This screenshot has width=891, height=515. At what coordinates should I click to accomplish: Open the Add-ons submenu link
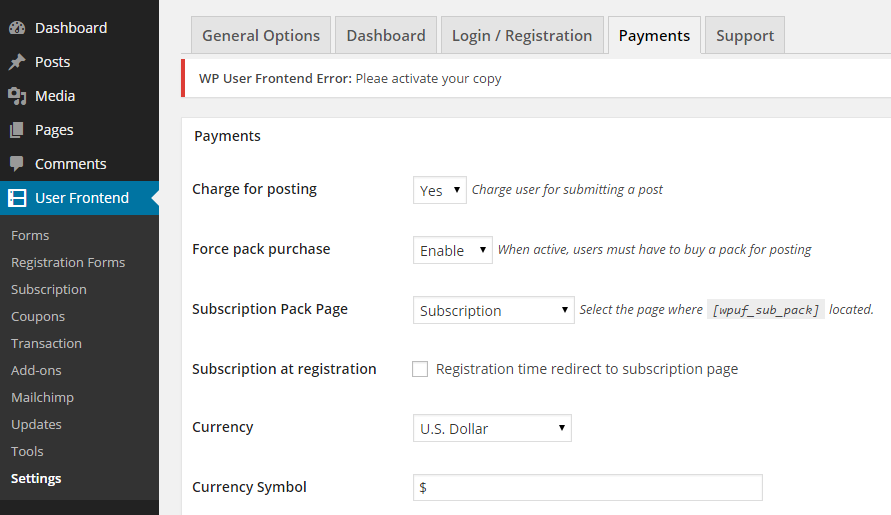click(x=36, y=371)
